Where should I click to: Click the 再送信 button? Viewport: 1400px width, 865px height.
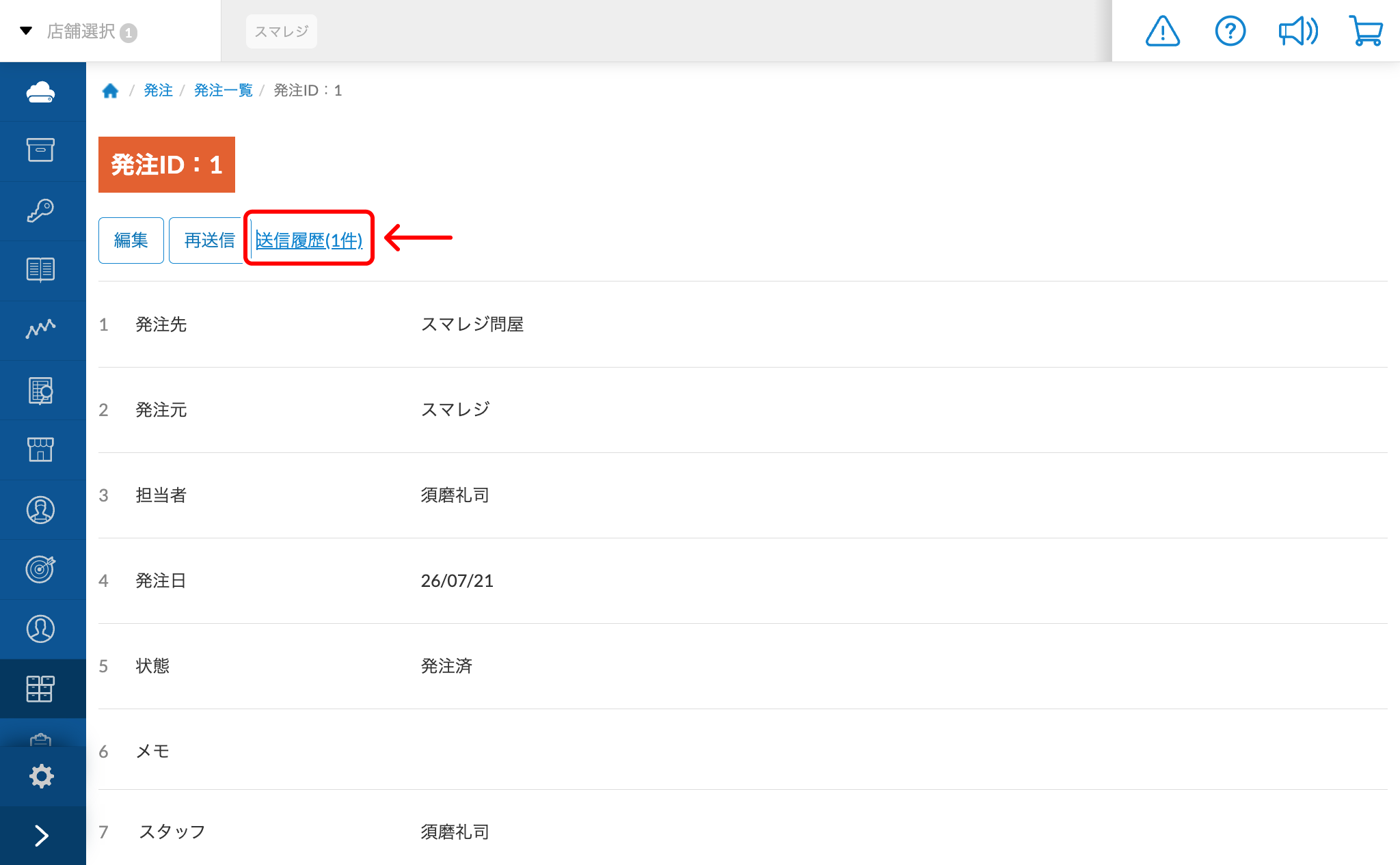[208, 241]
